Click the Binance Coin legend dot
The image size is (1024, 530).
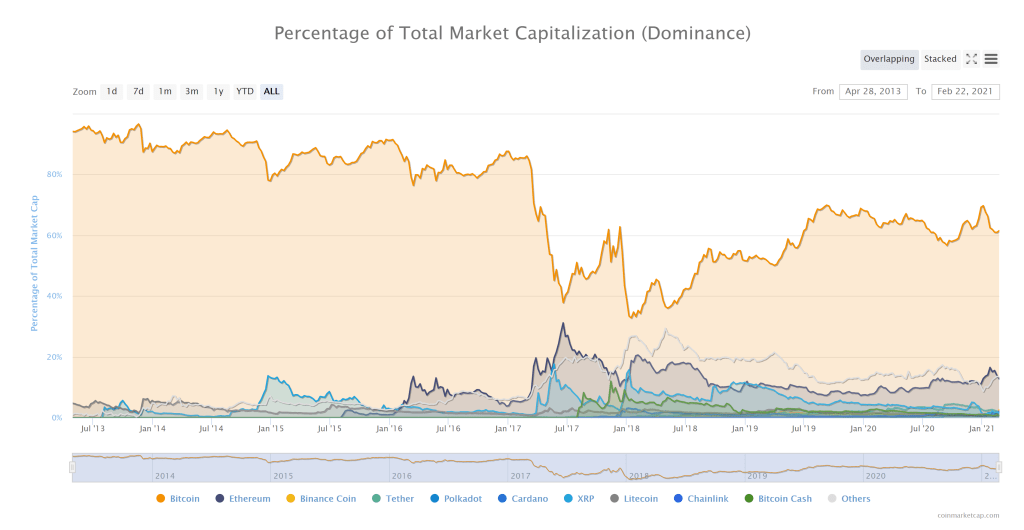pyautogui.click(x=291, y=498)
